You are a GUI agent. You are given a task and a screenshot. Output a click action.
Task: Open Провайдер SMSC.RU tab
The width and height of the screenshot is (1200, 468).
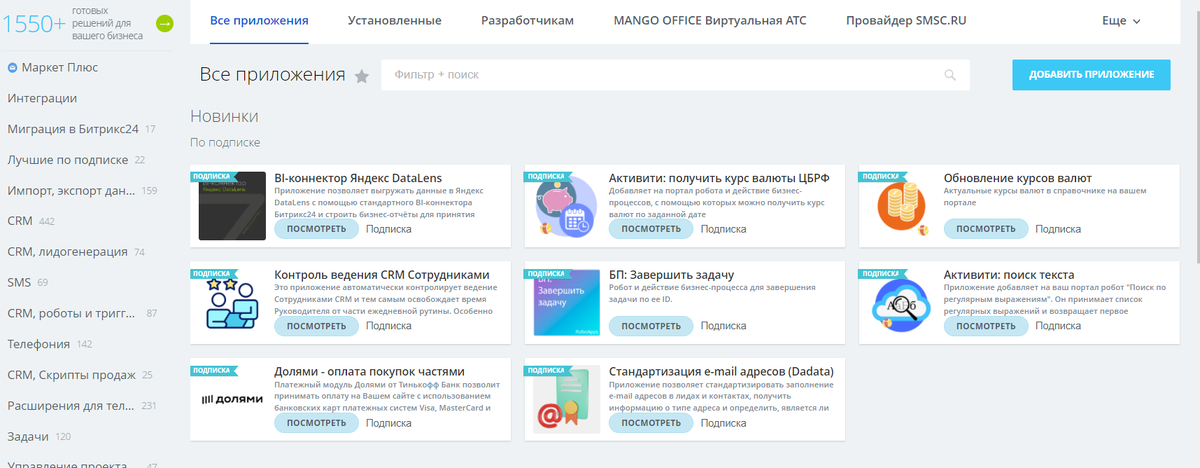(906, 21)
